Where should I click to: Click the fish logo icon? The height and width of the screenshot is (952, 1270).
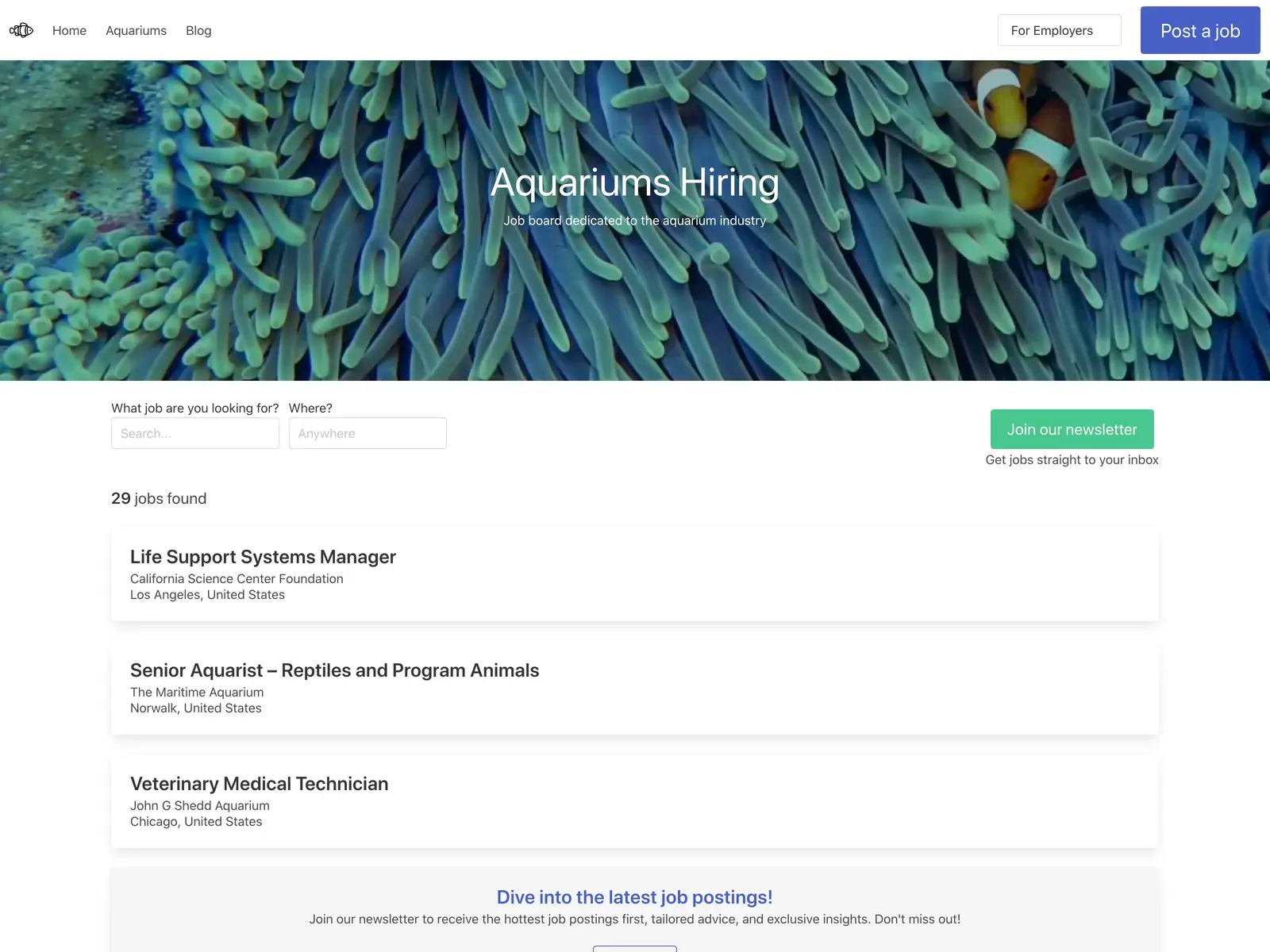21,30
